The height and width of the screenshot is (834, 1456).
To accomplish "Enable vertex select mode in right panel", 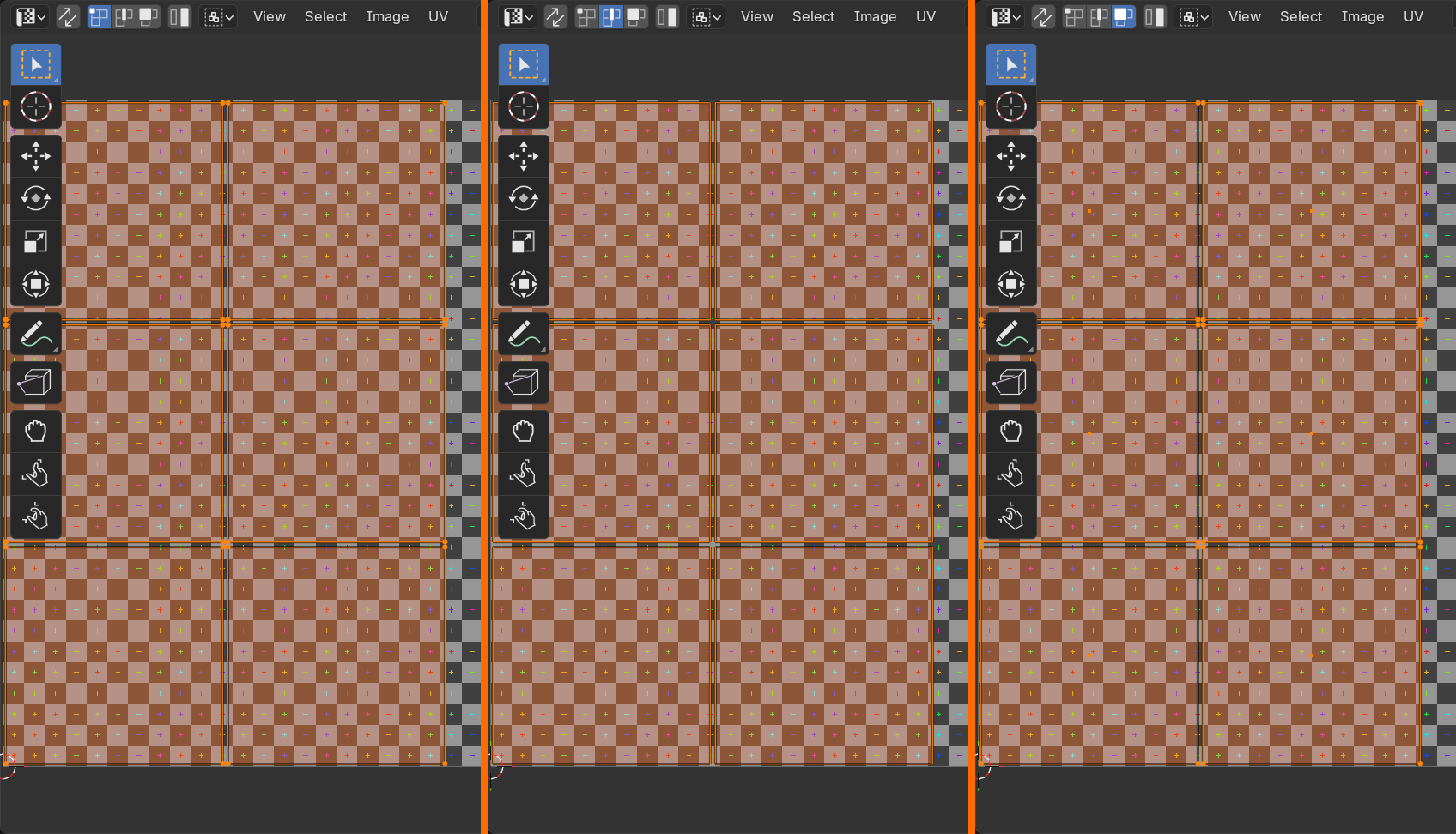I will pos(1075,16).
